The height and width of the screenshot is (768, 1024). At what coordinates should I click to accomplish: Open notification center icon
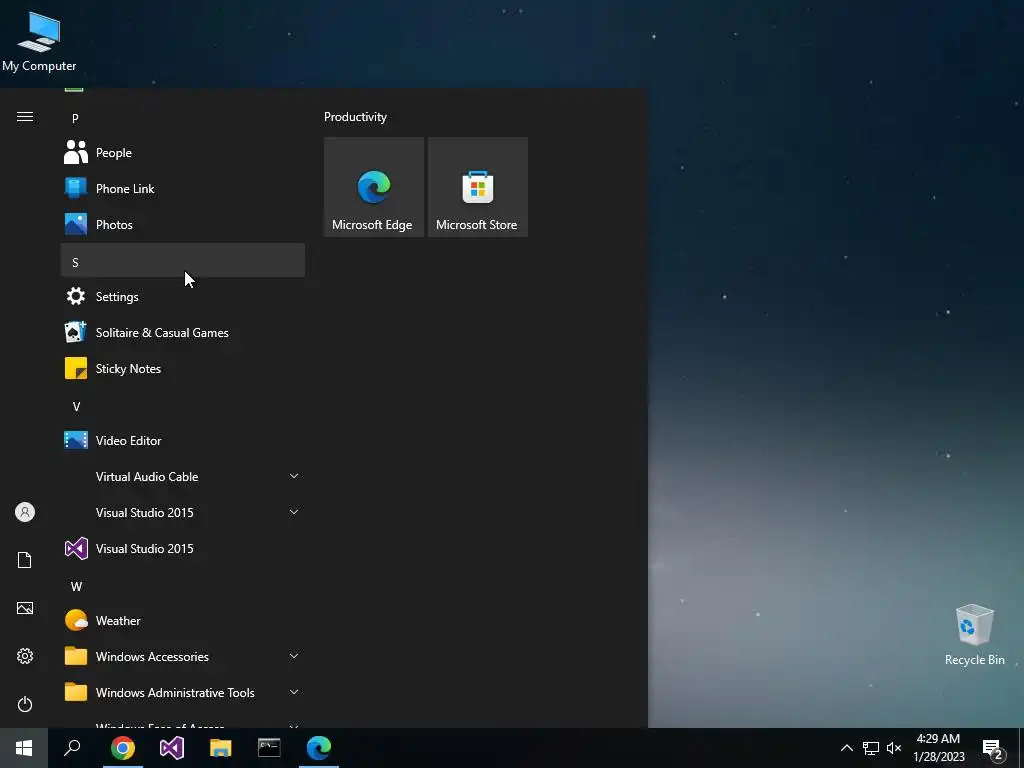[993, 748]
